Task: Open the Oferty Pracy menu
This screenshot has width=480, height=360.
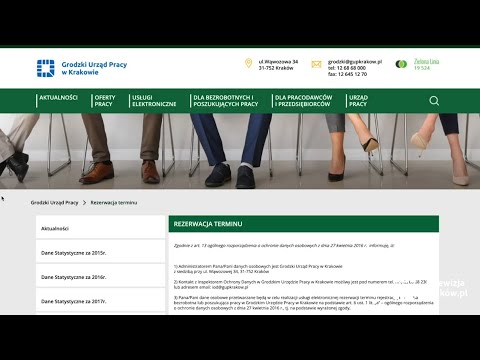Action: click(x=105, y=101)
